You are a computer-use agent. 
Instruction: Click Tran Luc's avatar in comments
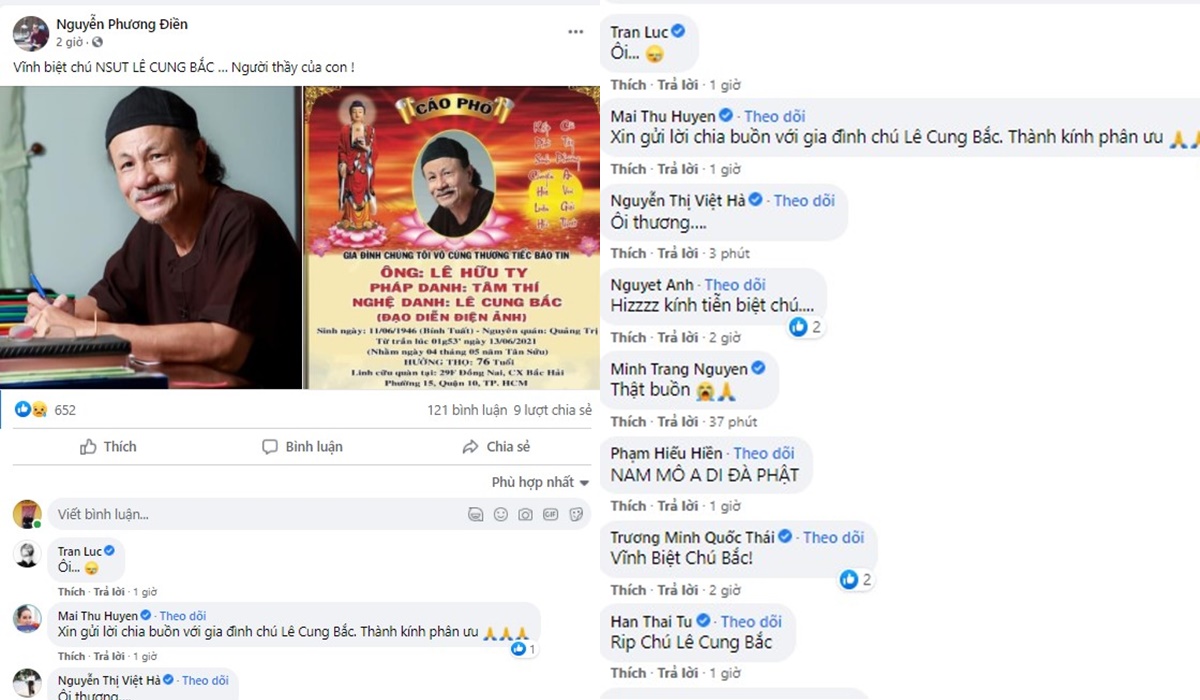pyautogui.click(x=27, y=555)
